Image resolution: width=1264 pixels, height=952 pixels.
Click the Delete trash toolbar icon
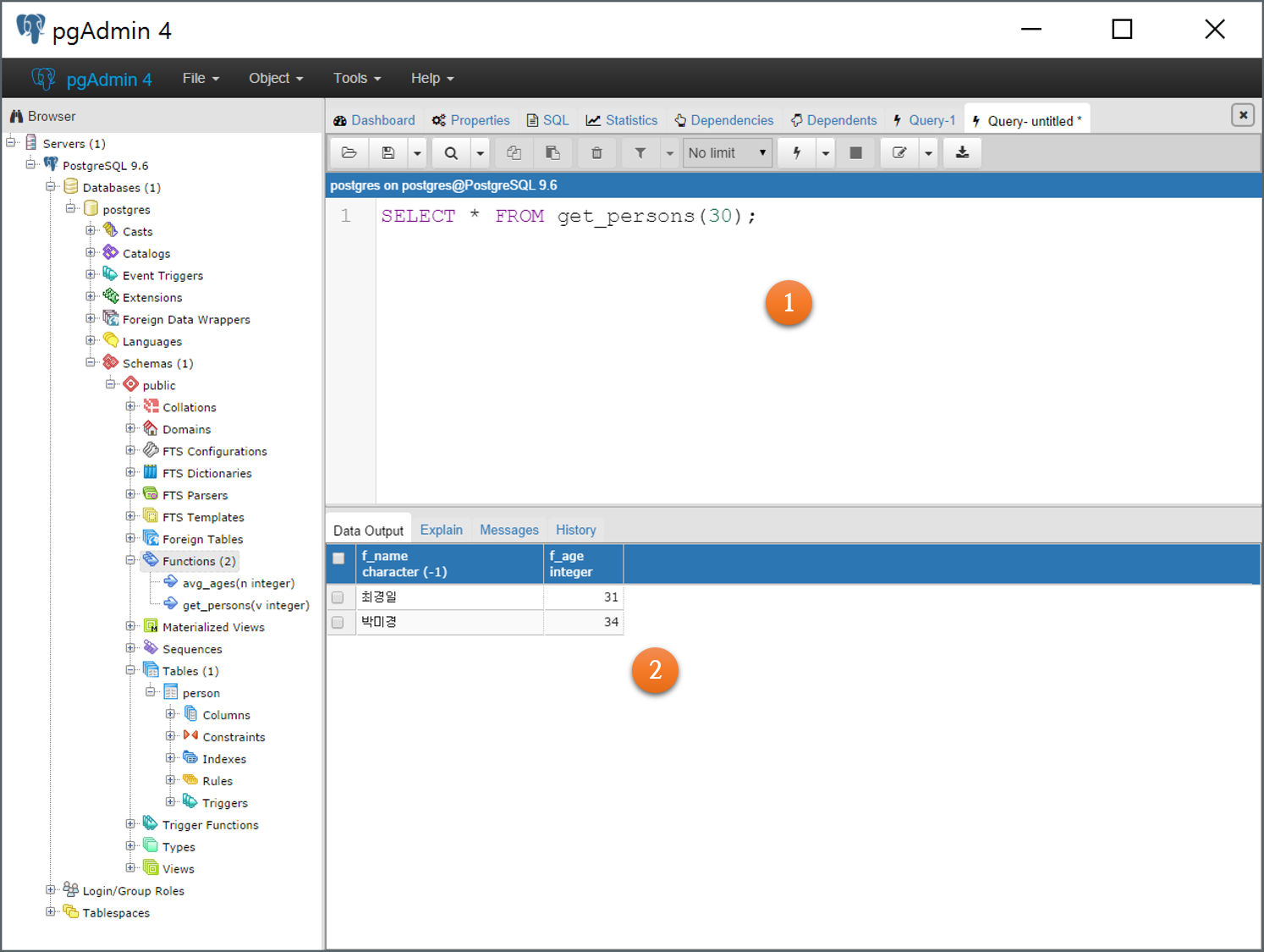coord(596,153)
